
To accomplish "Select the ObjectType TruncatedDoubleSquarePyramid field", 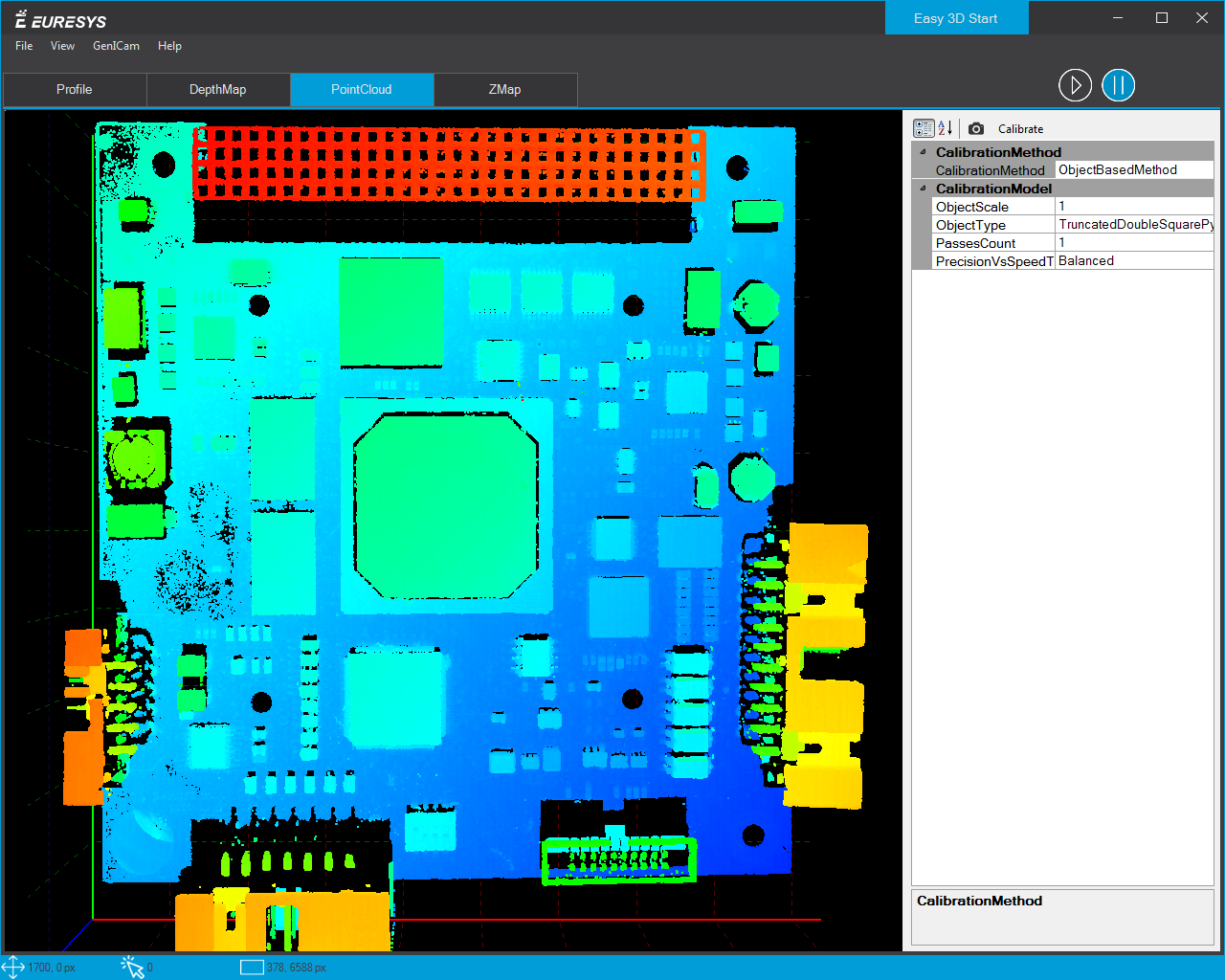I will [1134, 225].
